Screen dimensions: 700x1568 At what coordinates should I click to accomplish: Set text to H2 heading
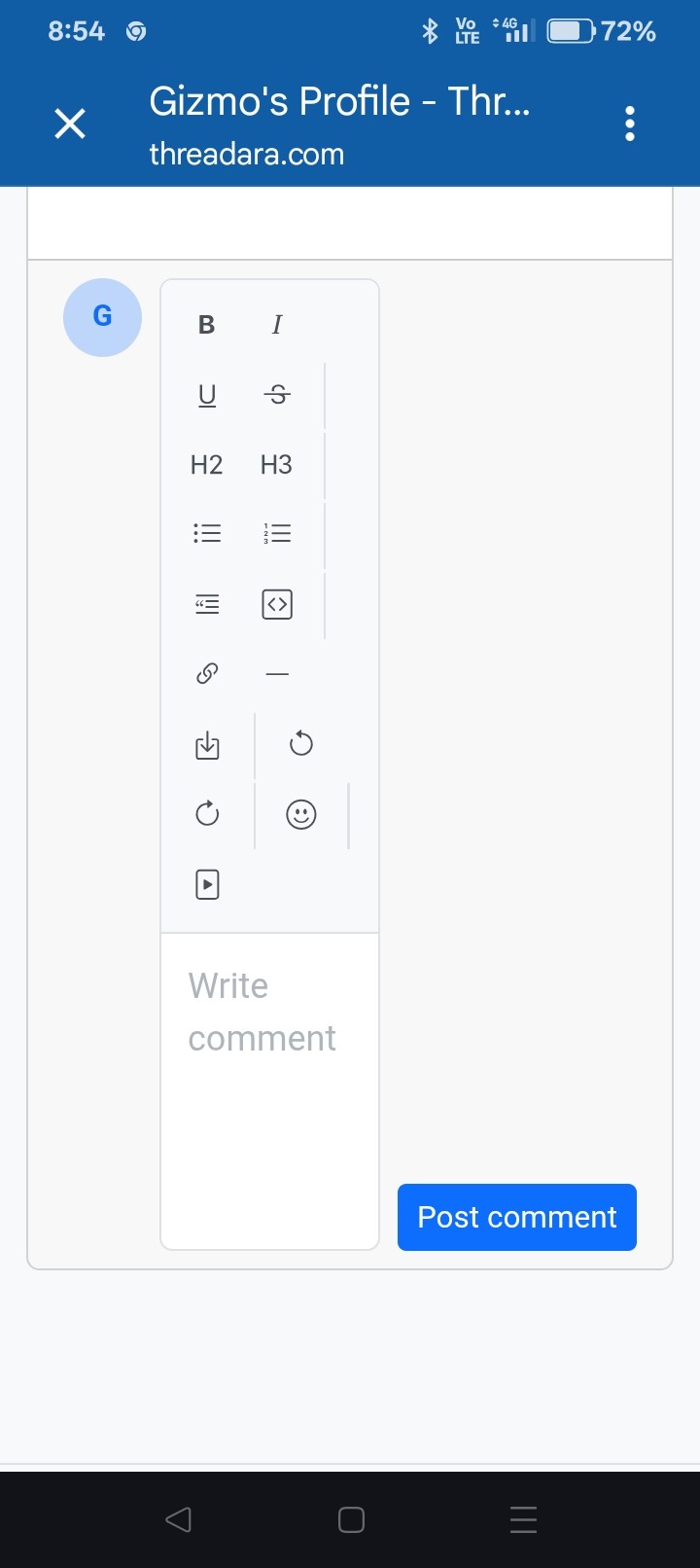pyautogui.click(x=207, y=465)
